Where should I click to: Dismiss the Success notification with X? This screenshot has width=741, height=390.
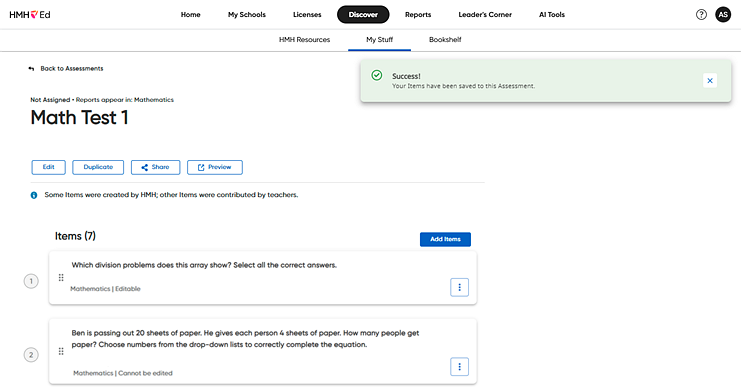tap(710, 81)
